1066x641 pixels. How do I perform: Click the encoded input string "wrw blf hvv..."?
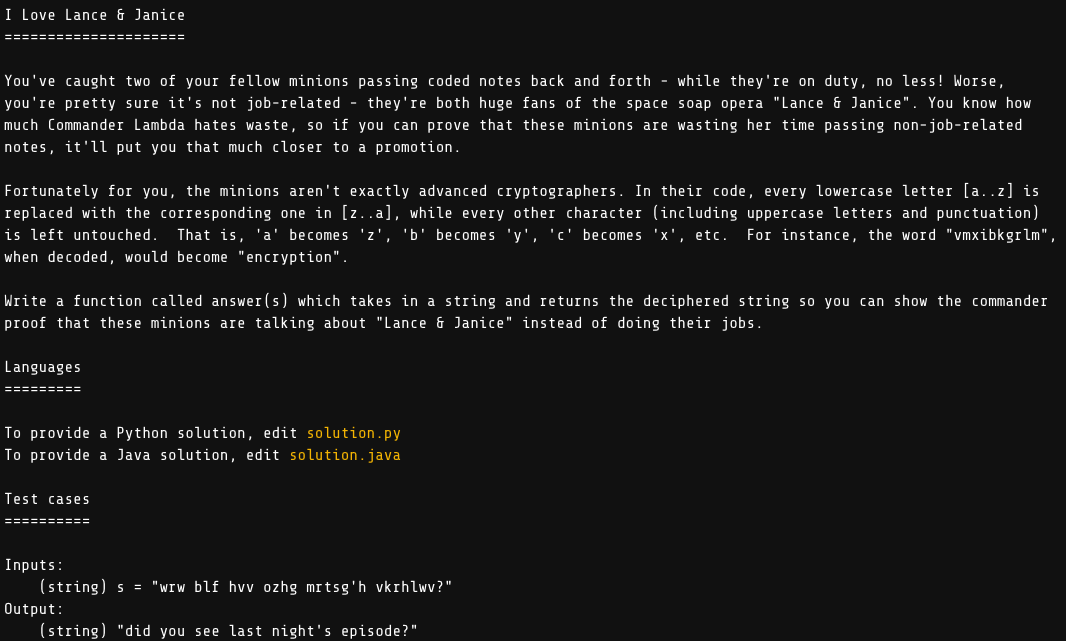coord(301,587)
